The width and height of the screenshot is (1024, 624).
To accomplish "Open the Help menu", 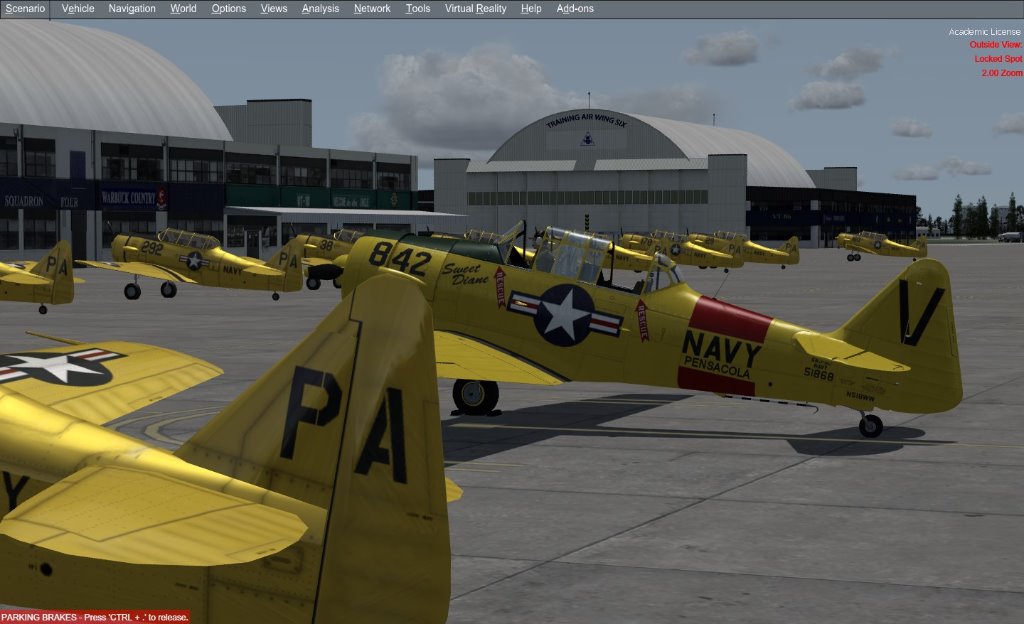I will pyautogui.click(x=531, y=8).
